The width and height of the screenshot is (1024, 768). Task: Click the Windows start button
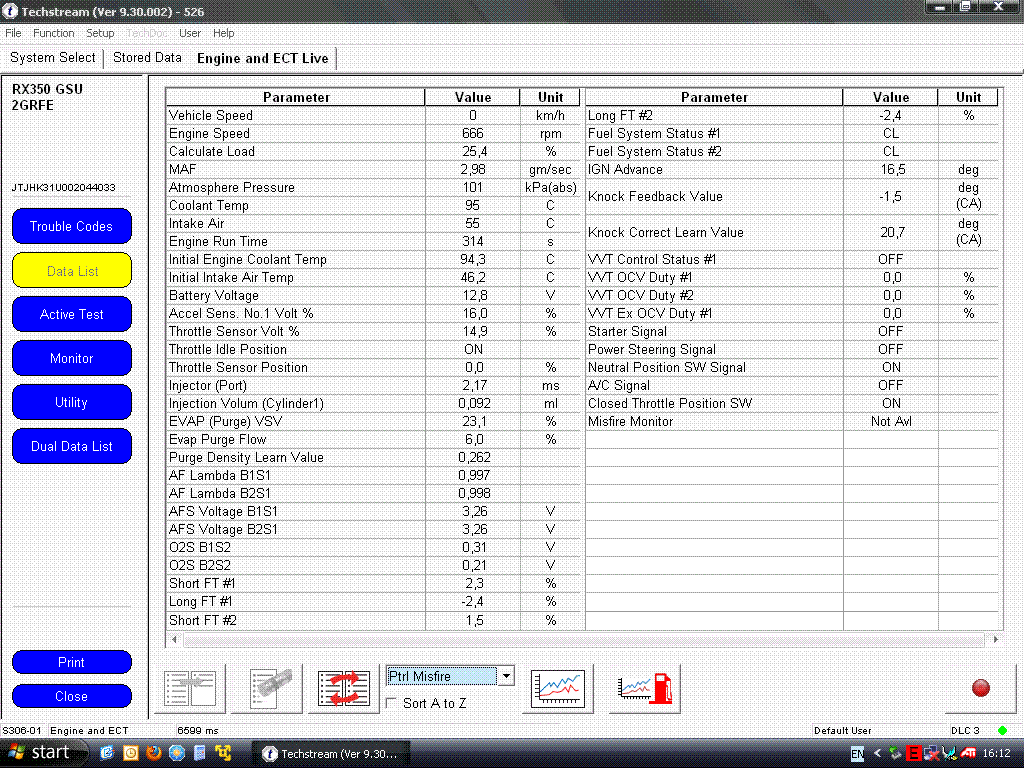(x=40, y=753)
